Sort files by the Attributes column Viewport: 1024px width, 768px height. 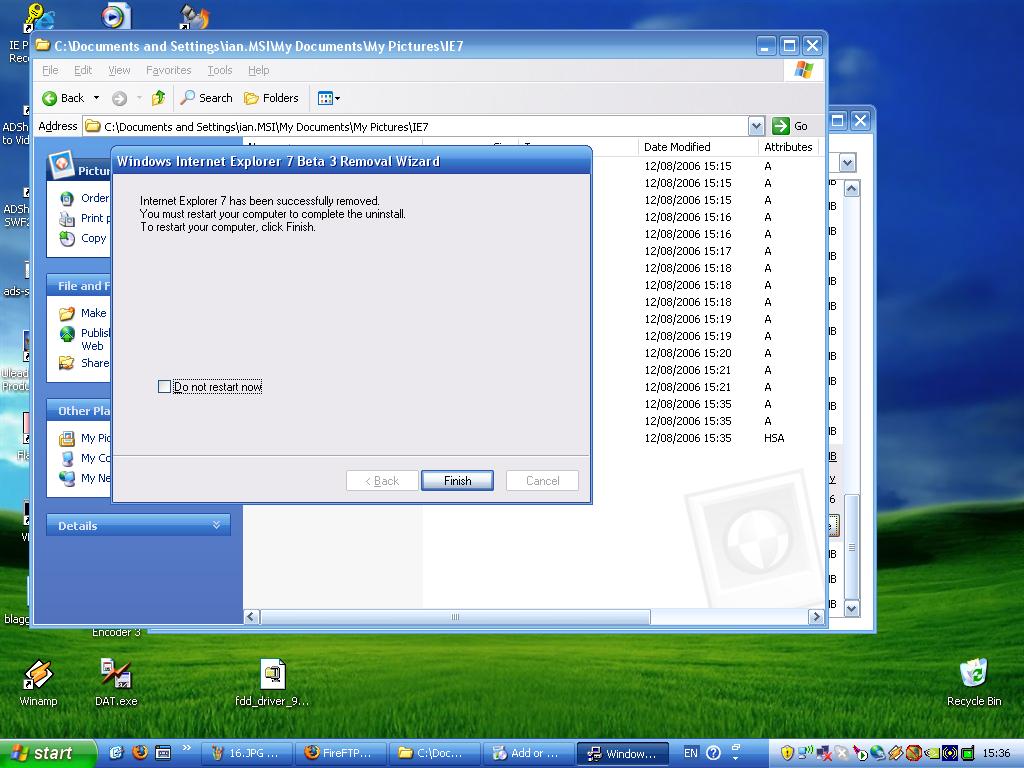788,147
